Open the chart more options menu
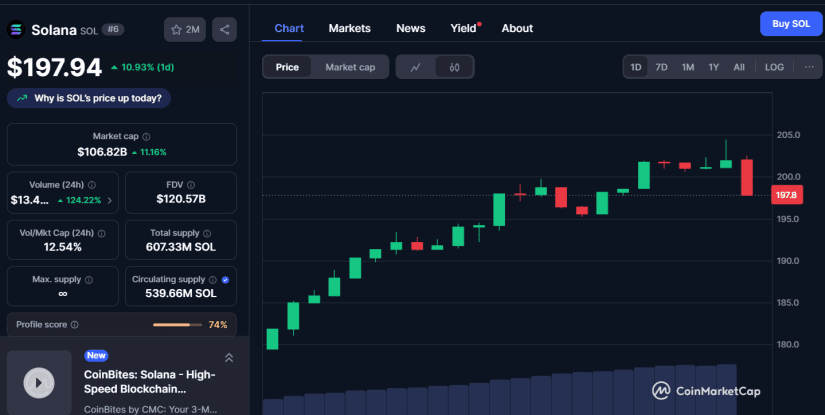 tap(809, 67)
